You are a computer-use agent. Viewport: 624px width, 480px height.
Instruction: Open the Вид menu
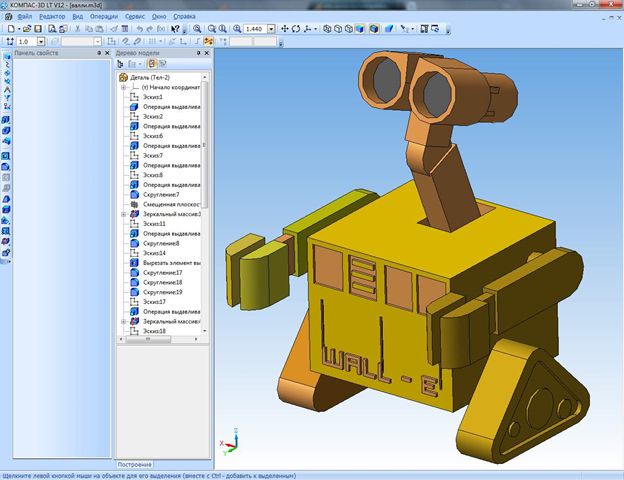[78, 17]
